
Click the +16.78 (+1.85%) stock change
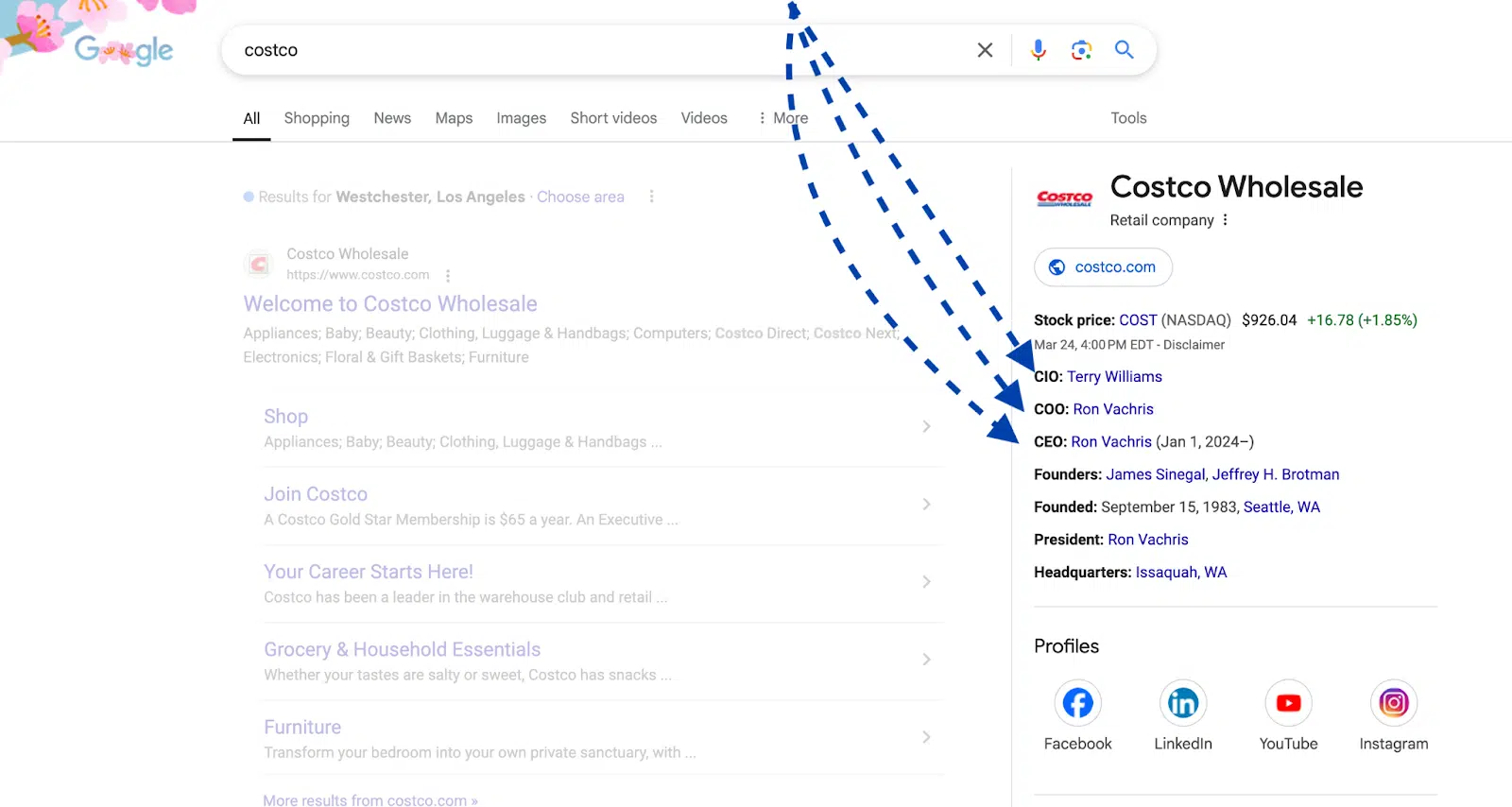[x=1362, y=320]
